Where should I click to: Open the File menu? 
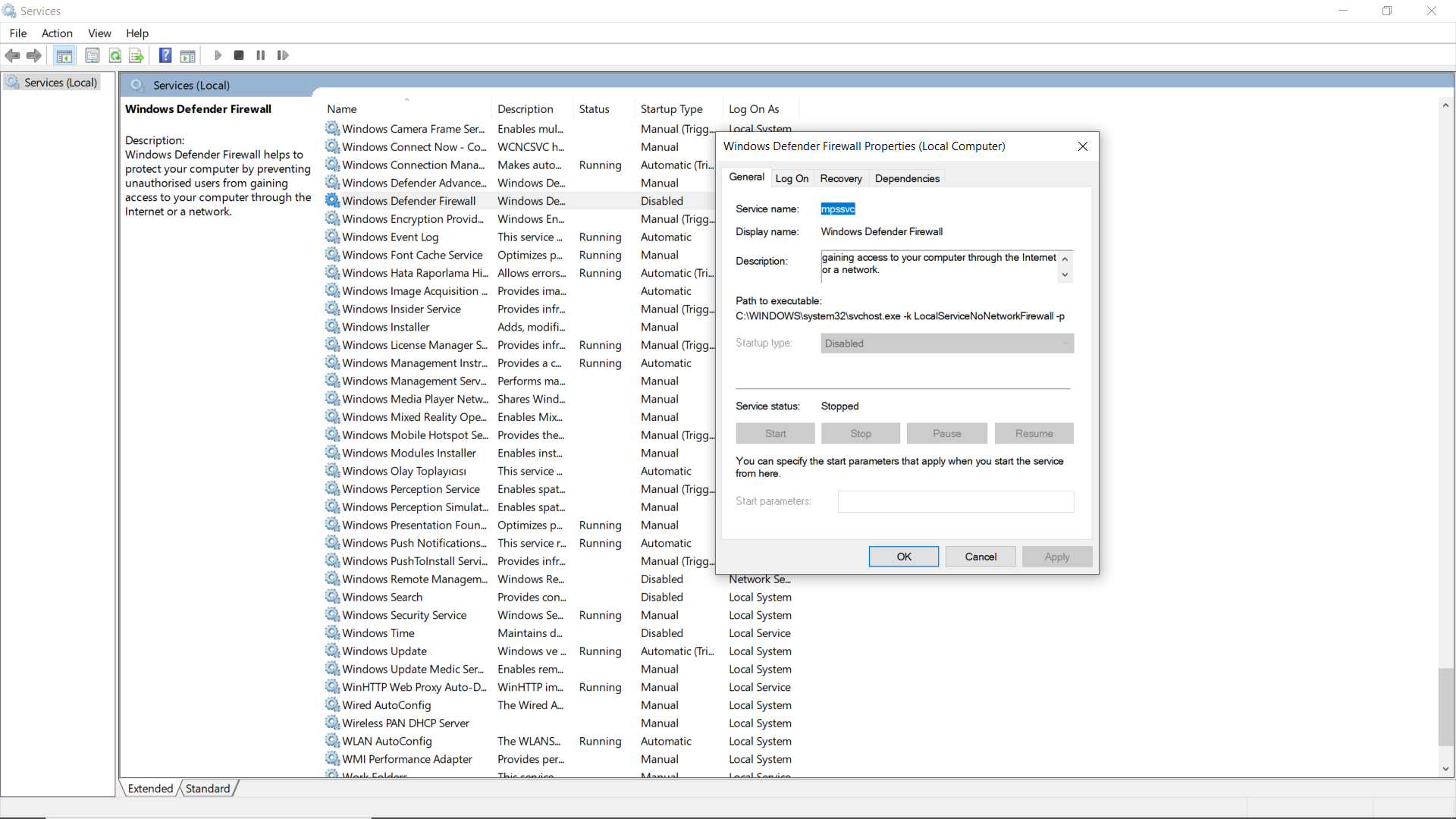pos(18,33)
